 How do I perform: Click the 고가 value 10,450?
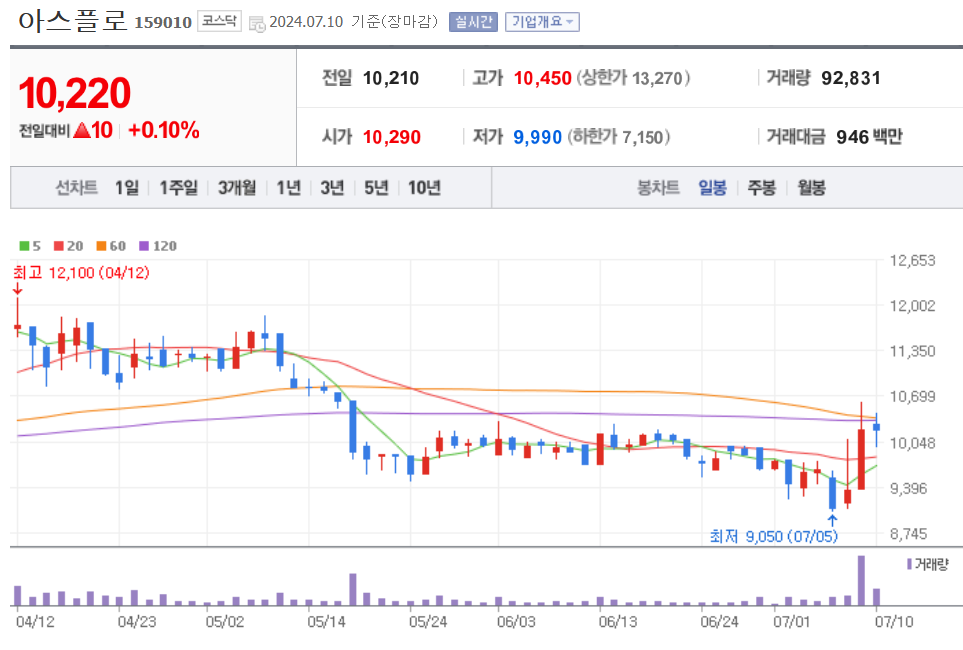[542, 78]
